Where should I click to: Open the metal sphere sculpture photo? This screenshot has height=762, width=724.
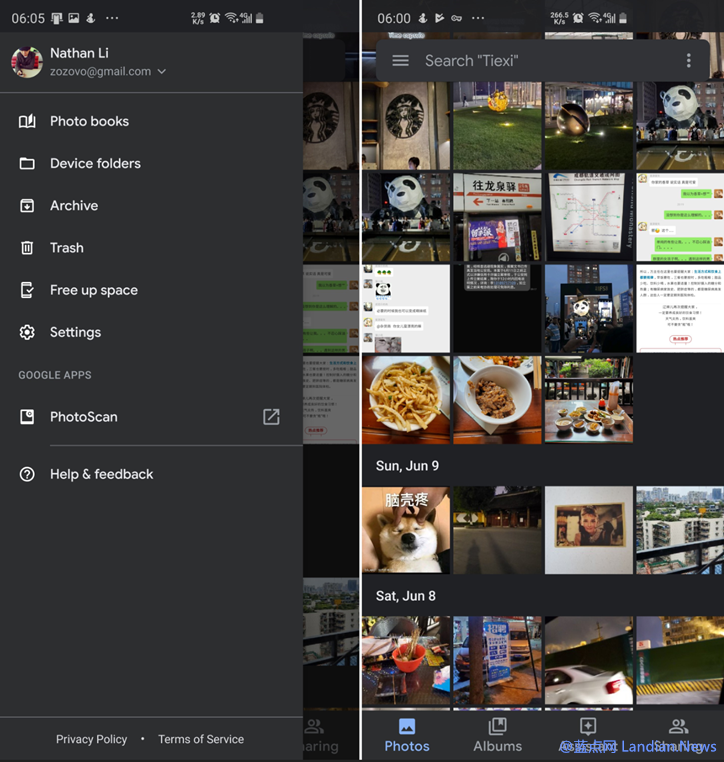[589, 126]
